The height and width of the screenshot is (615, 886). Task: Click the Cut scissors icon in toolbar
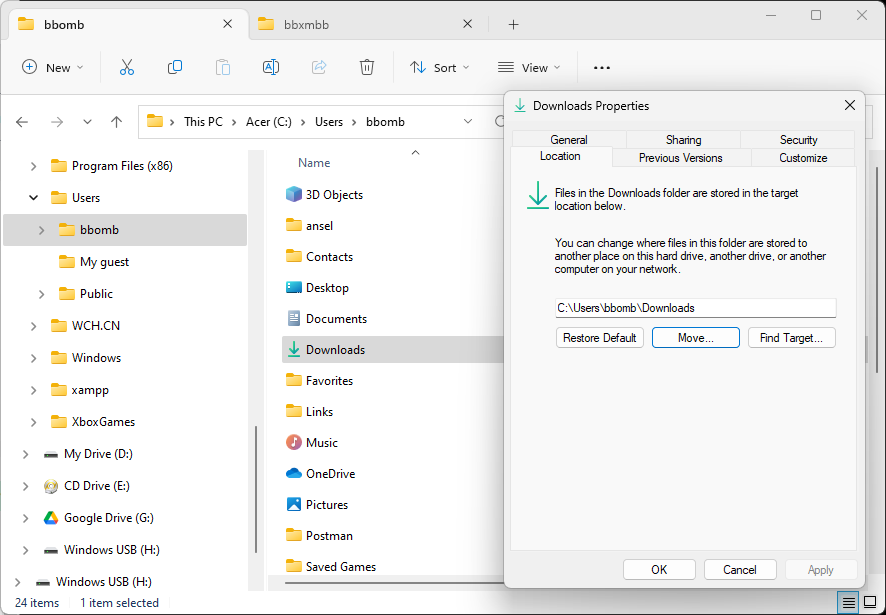click(x=127, y=67)
